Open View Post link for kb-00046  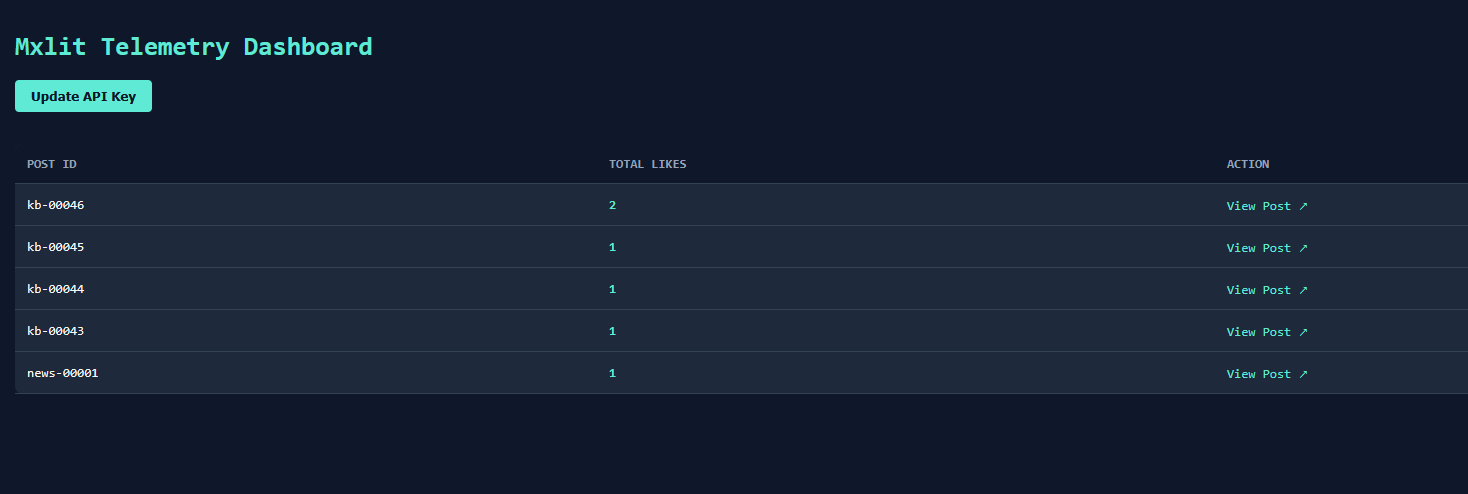(1266, 206)
